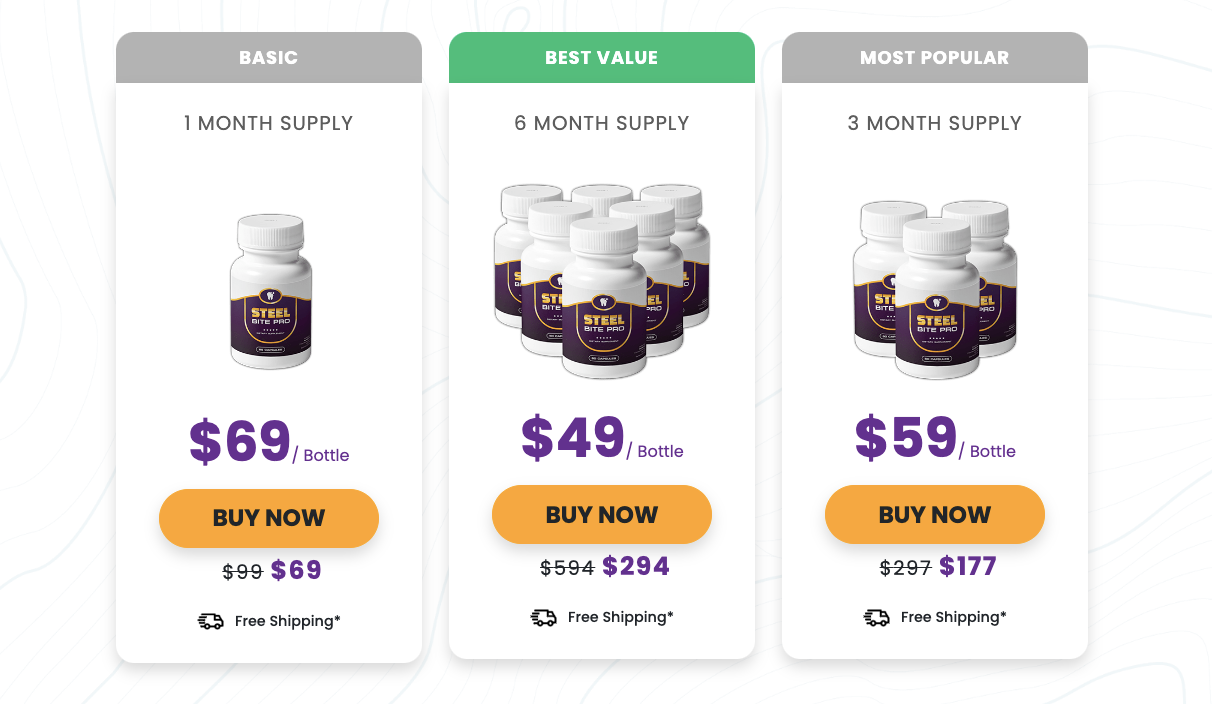1212x704 pixels.
Task: Click the discounted $177 total price
Action: click(x=968, y=567)
